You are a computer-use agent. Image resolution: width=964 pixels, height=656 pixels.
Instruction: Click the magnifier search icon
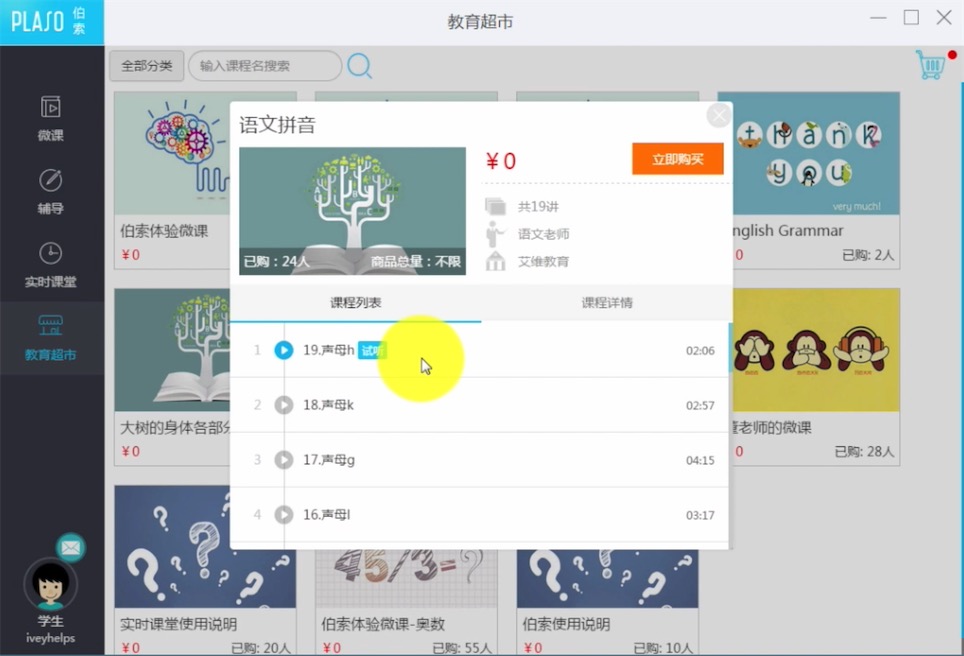360,66
